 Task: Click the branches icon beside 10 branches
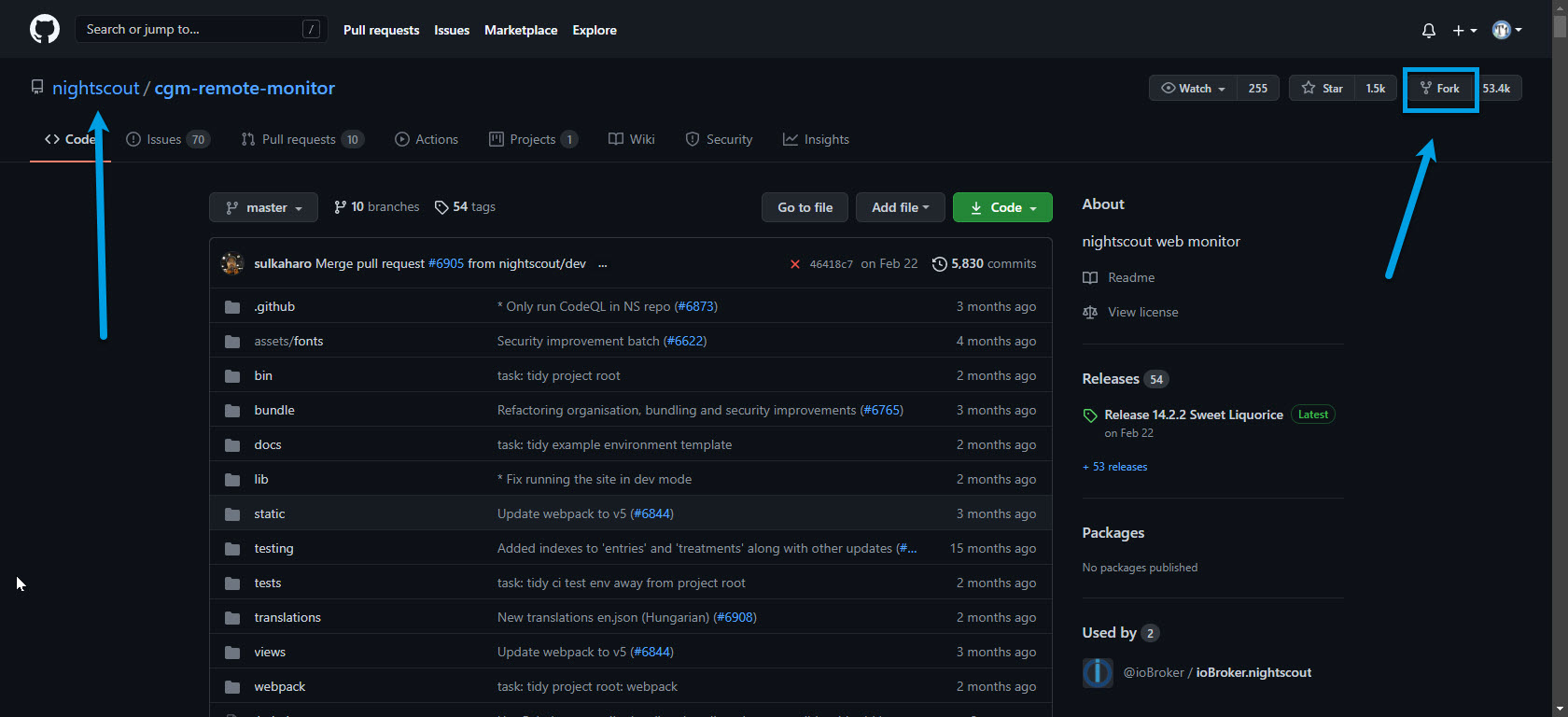pyautogui.click(x=340, y=207)
